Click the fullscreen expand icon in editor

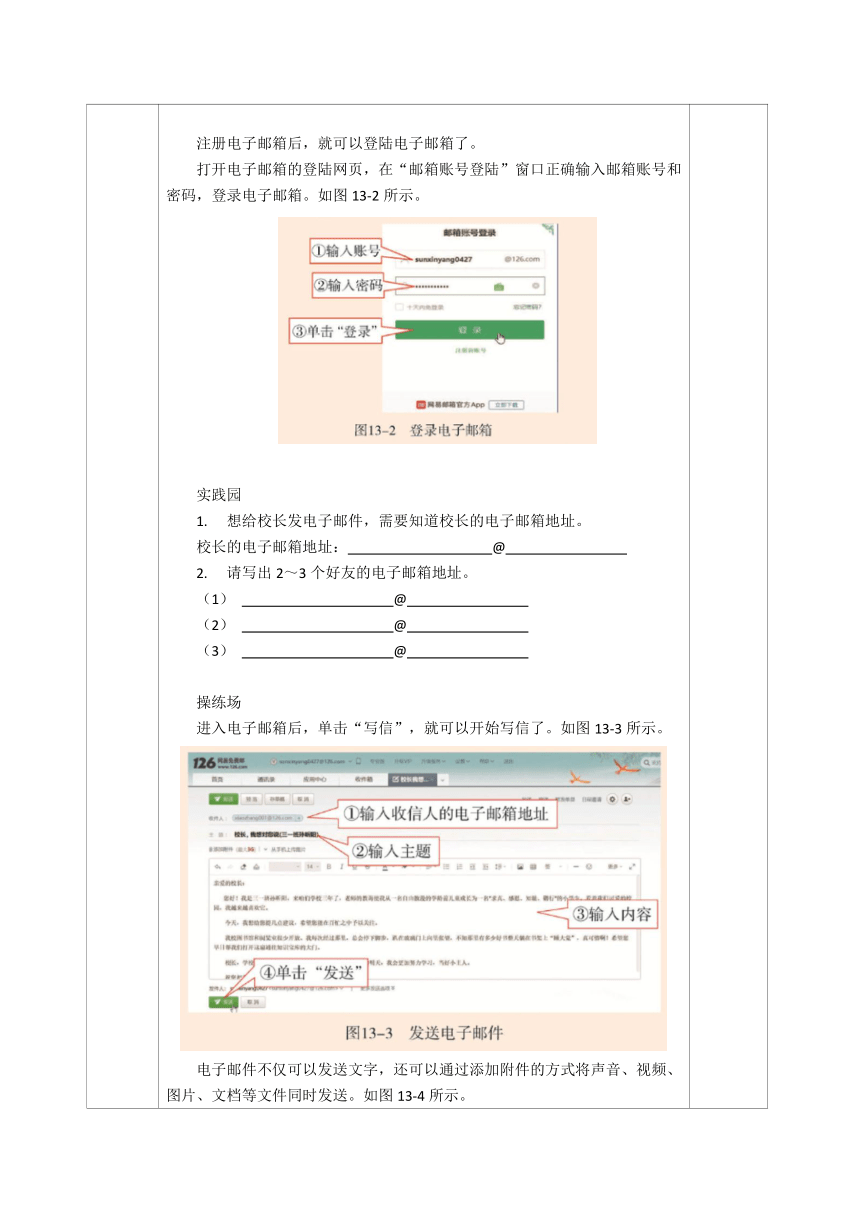[x=632, y=867]
